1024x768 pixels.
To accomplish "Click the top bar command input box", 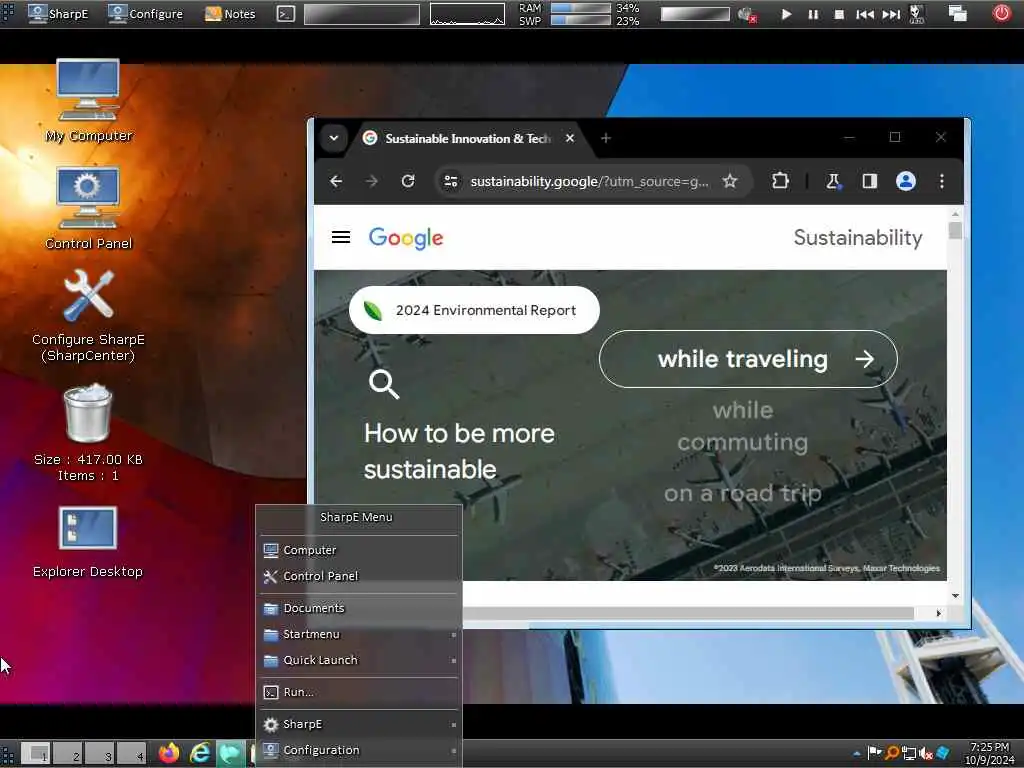I will (x=362, y=14).
